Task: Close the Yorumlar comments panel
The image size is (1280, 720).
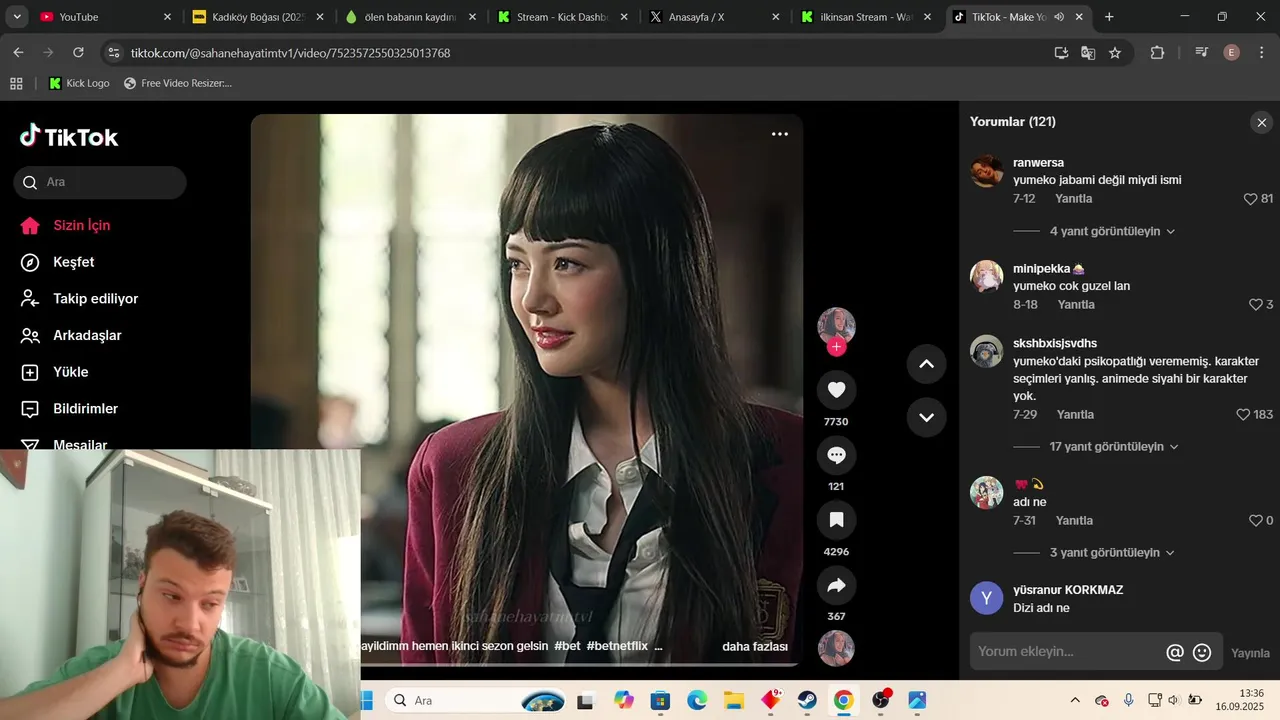Action: (x=1261, y=122)
